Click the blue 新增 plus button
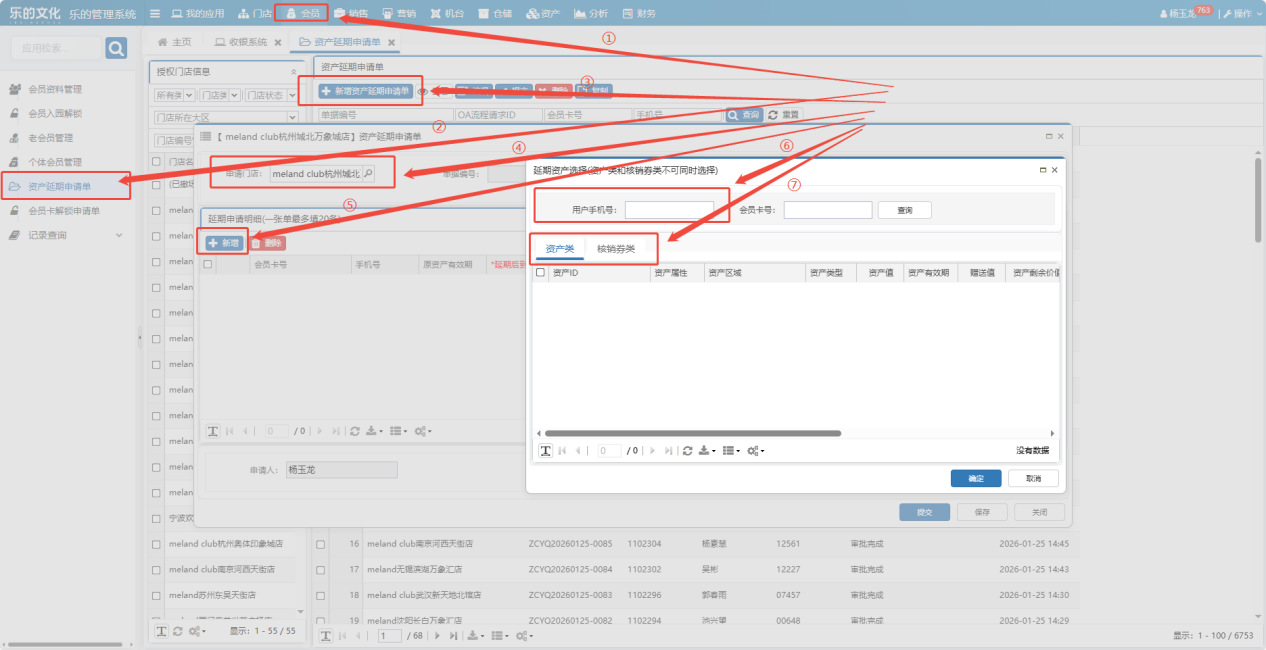 pos(225,243)
